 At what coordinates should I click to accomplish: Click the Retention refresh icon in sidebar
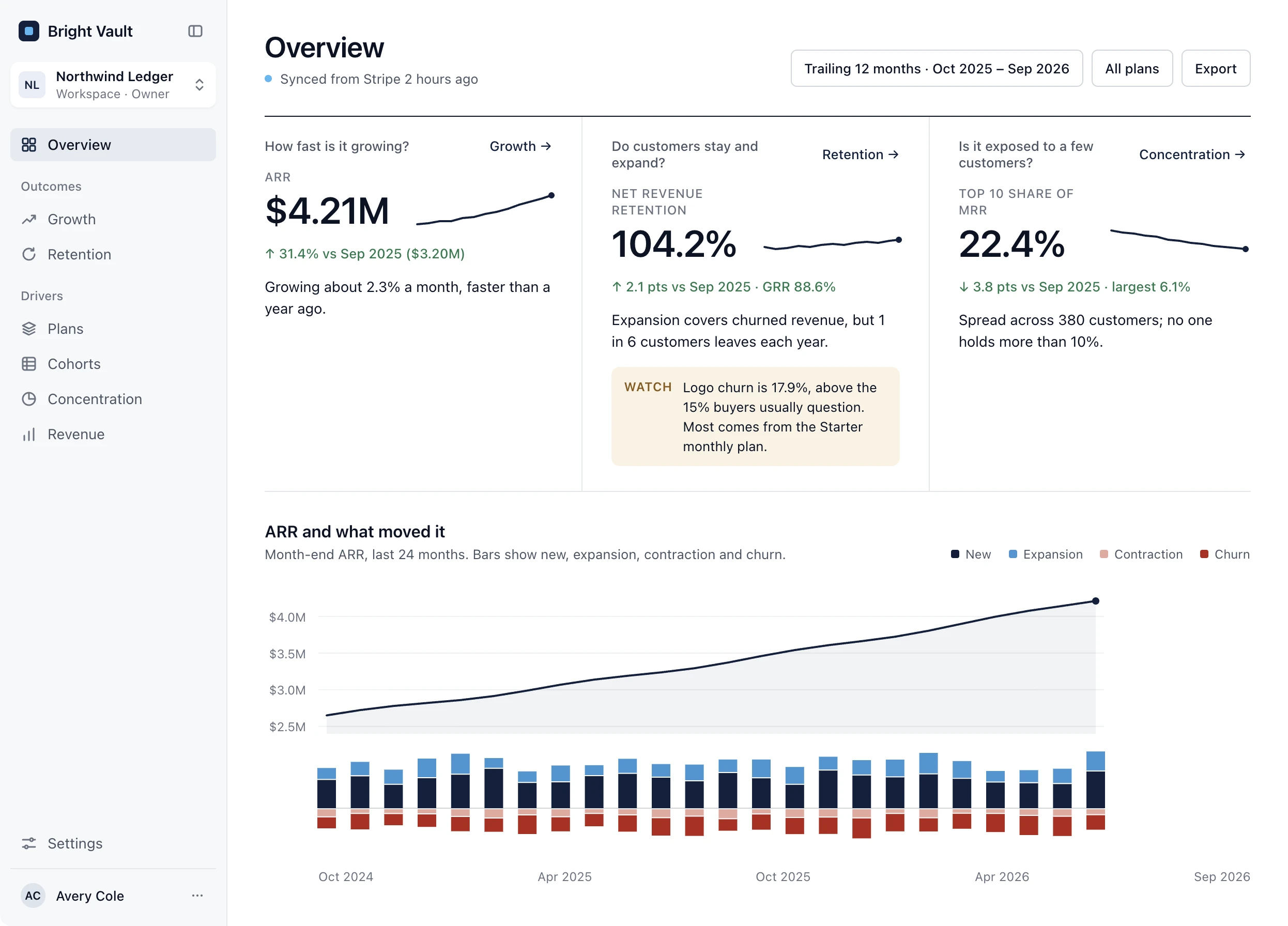click(x=29, y=254)
